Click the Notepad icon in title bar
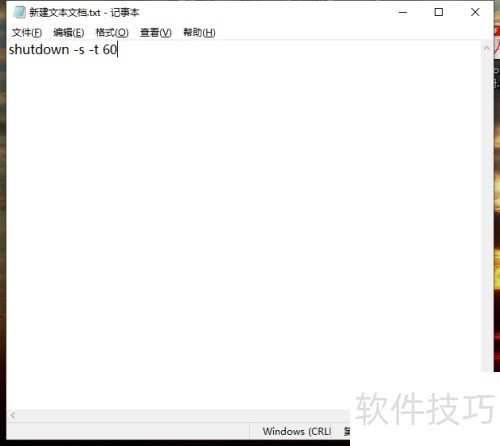Screen dimensions: 500x446 (19, 12)
